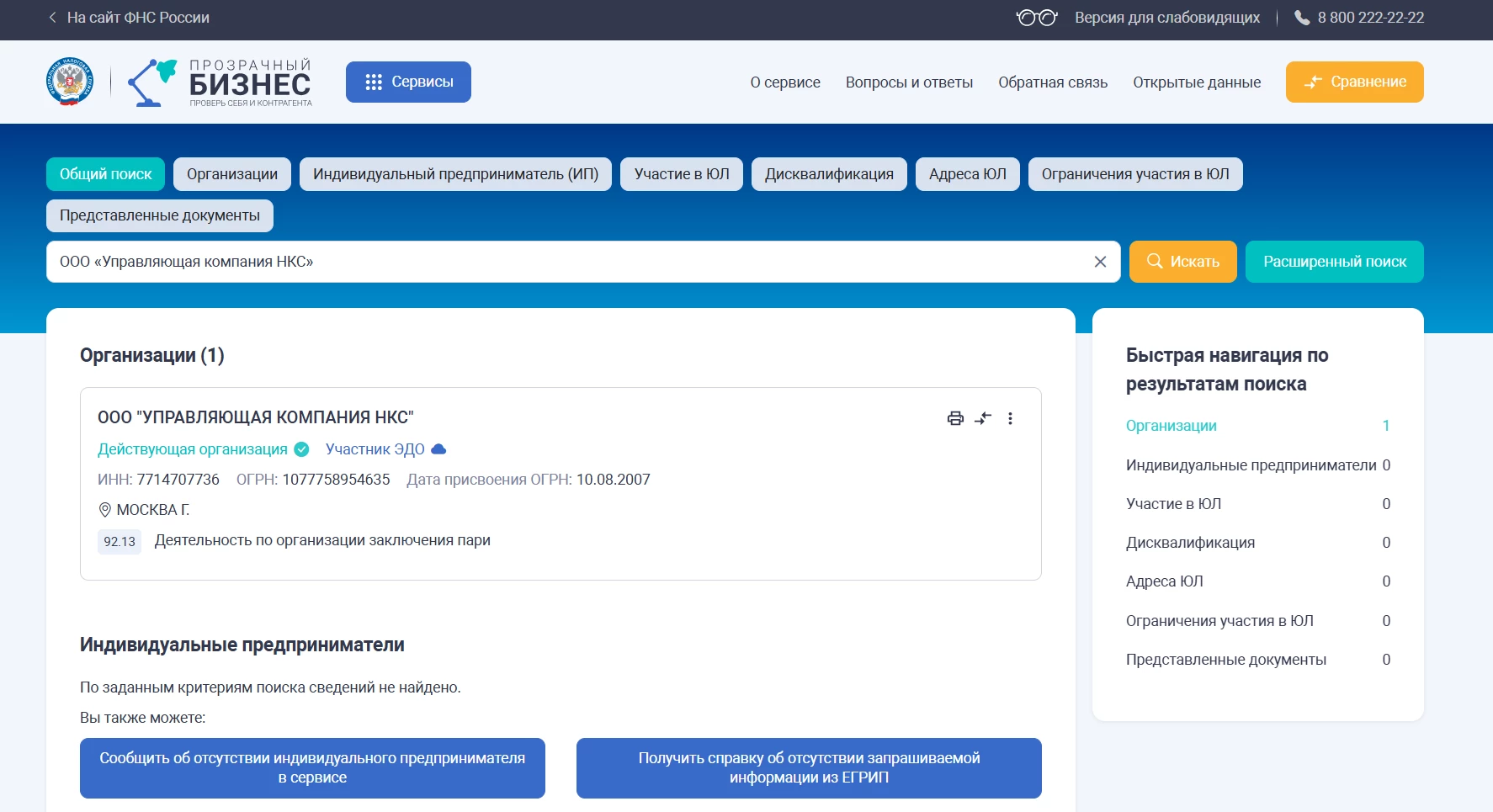
Task: Click the Искать search button
Action: [1182, 262]
